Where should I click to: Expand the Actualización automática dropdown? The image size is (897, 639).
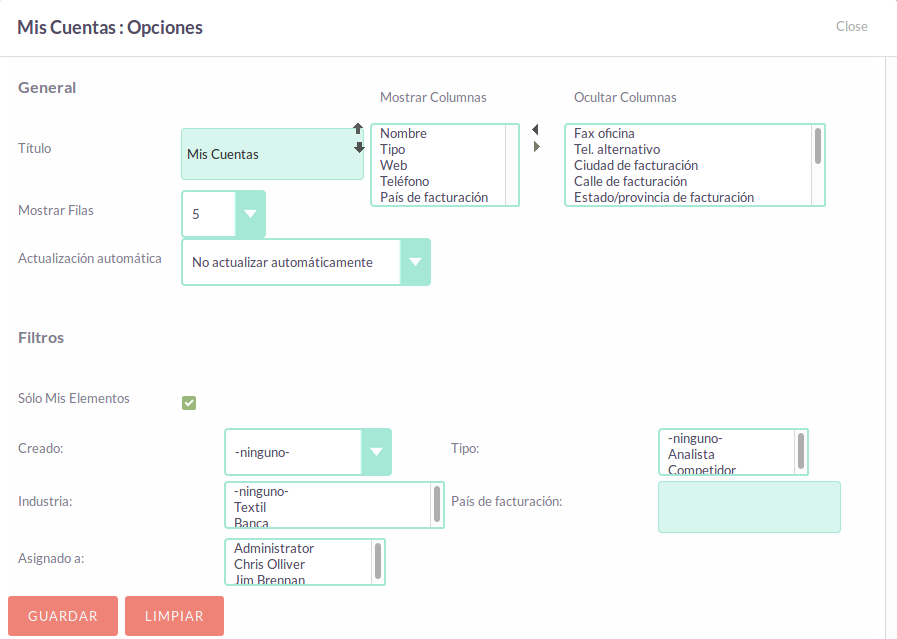tap(415, 262)
